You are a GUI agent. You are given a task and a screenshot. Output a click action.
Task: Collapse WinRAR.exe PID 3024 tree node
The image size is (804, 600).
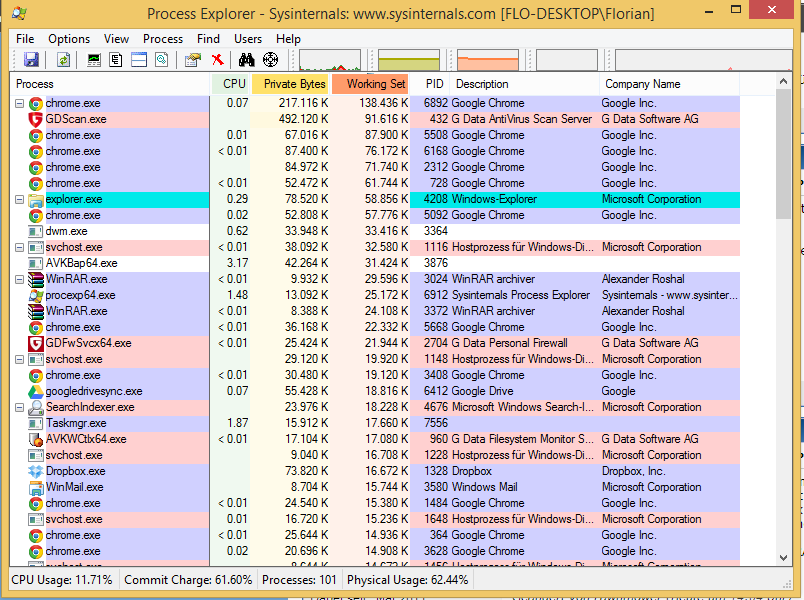point(19,279)
